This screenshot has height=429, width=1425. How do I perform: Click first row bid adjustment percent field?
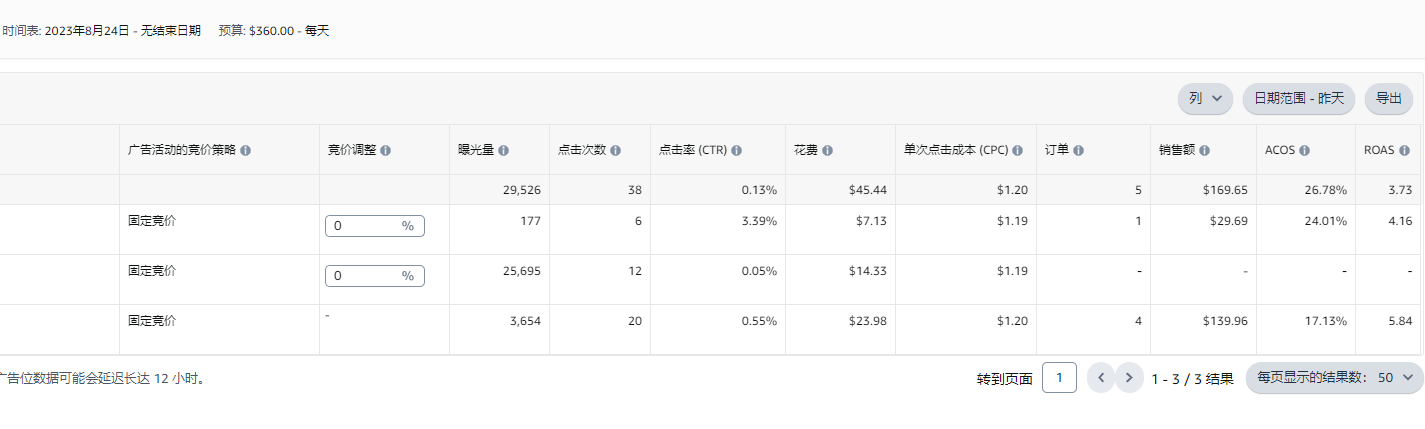click(x=375, y=226)
